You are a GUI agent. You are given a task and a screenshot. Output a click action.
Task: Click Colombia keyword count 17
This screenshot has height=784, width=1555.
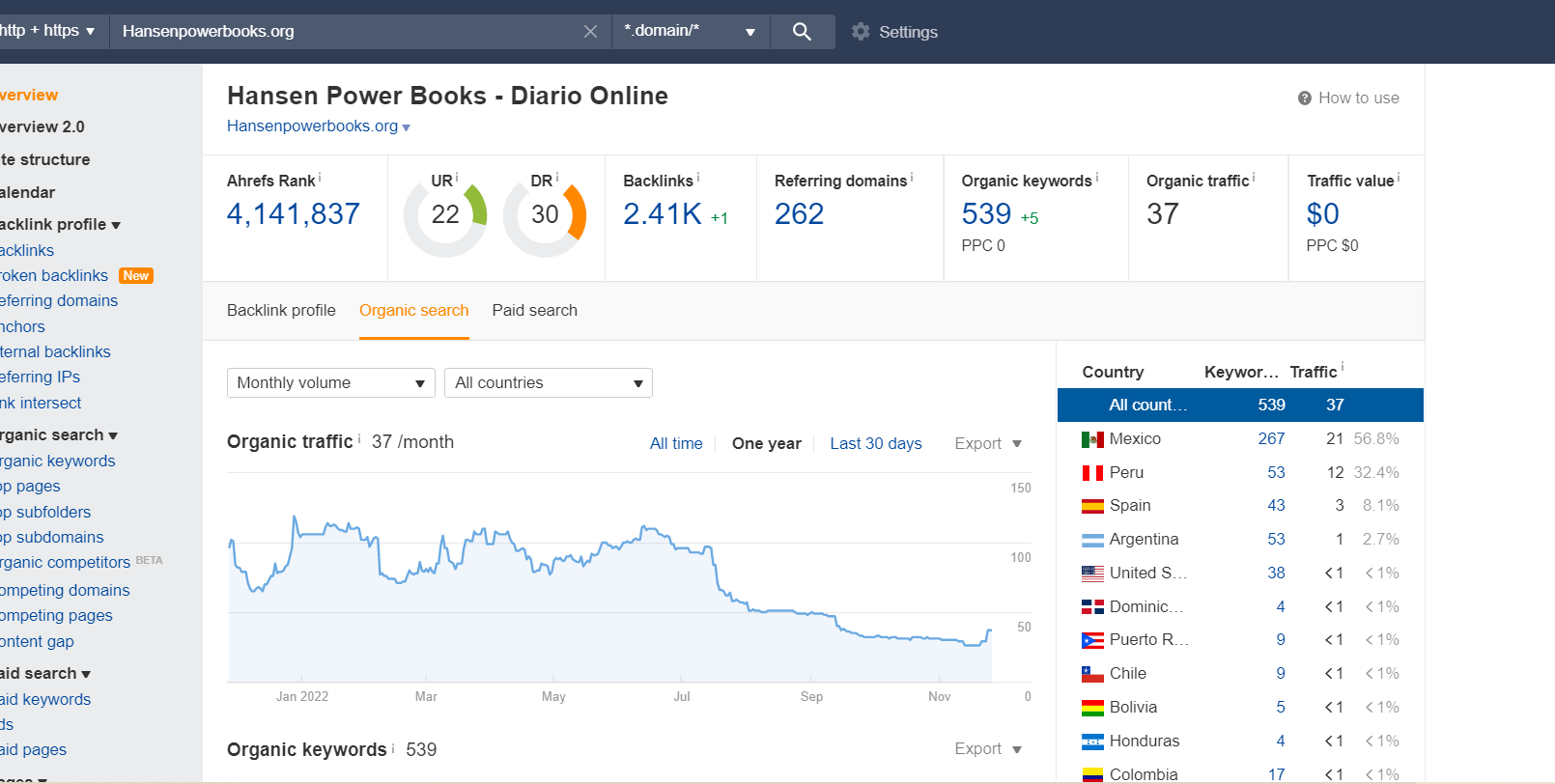1277,774
